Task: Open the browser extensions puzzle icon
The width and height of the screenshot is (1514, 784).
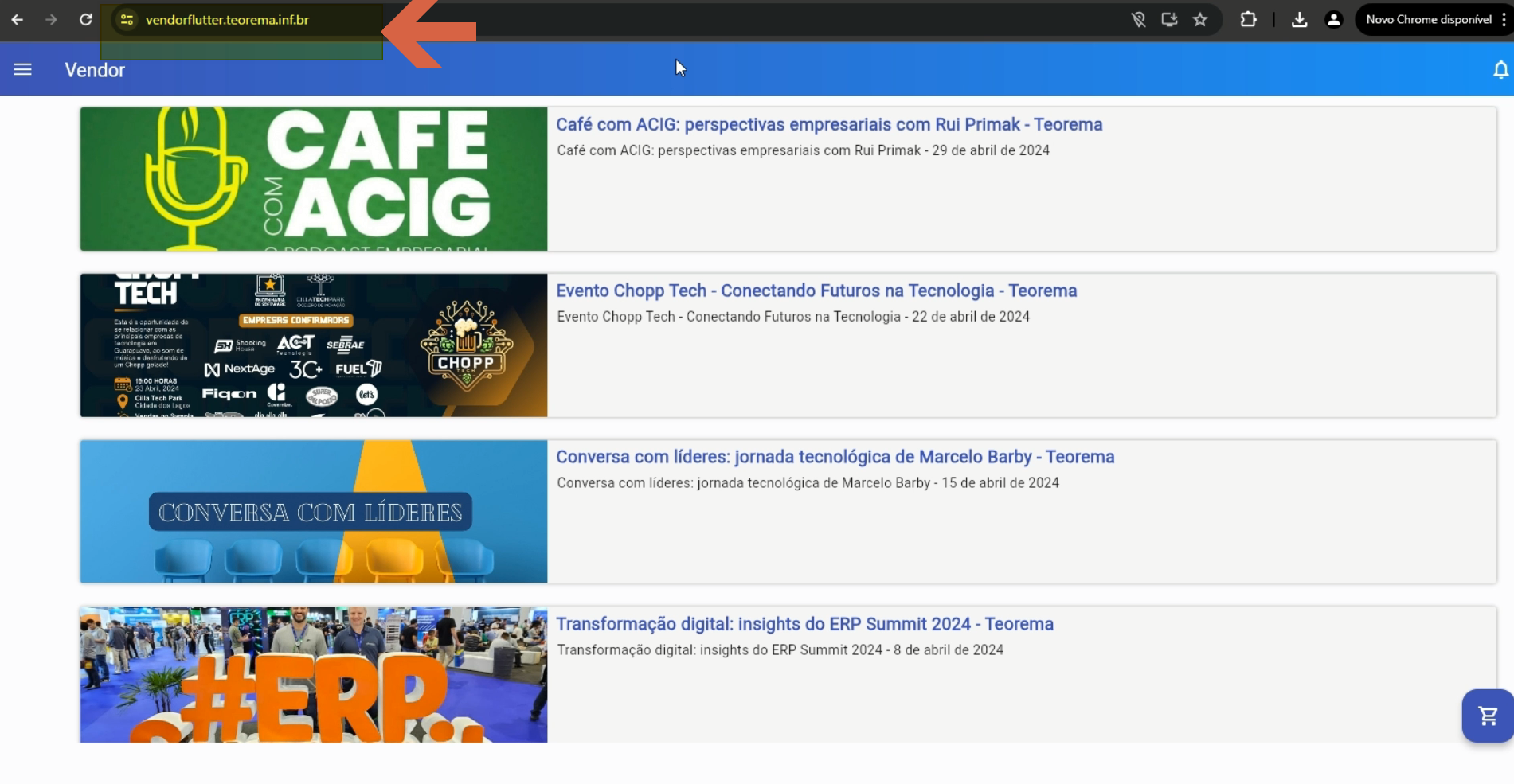Action: (1248, 19)
